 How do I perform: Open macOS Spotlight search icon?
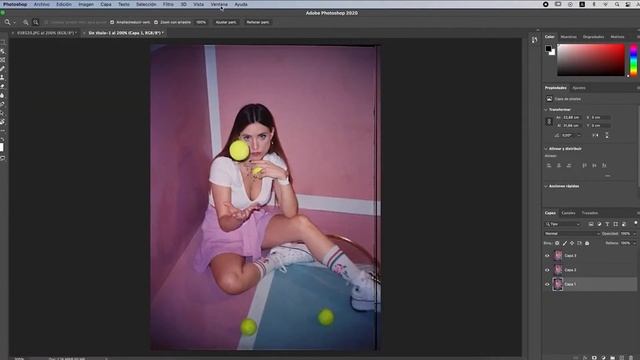pos(617,4)
